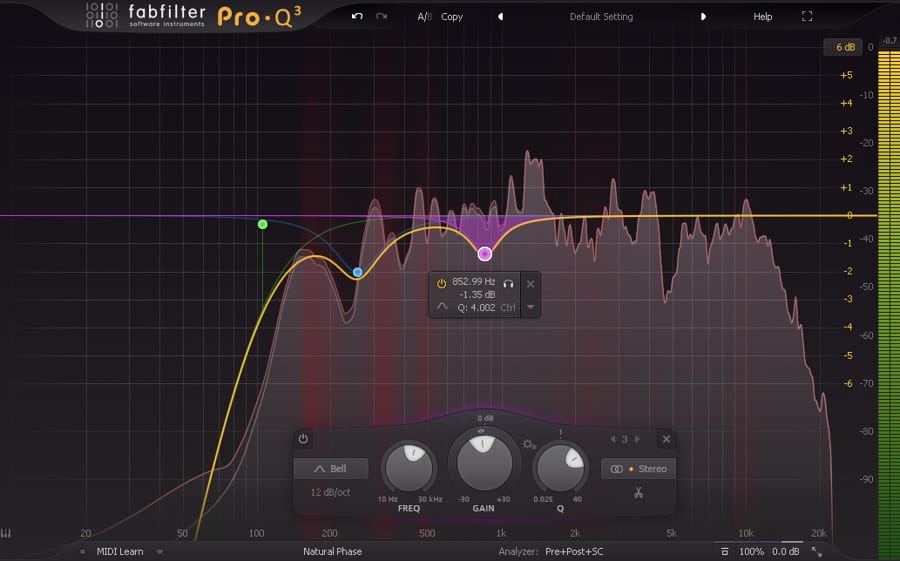Screen dimensions: 900x561
Task: Select the previous band with the arrow left of 3
Action: (x=613, y=439)
